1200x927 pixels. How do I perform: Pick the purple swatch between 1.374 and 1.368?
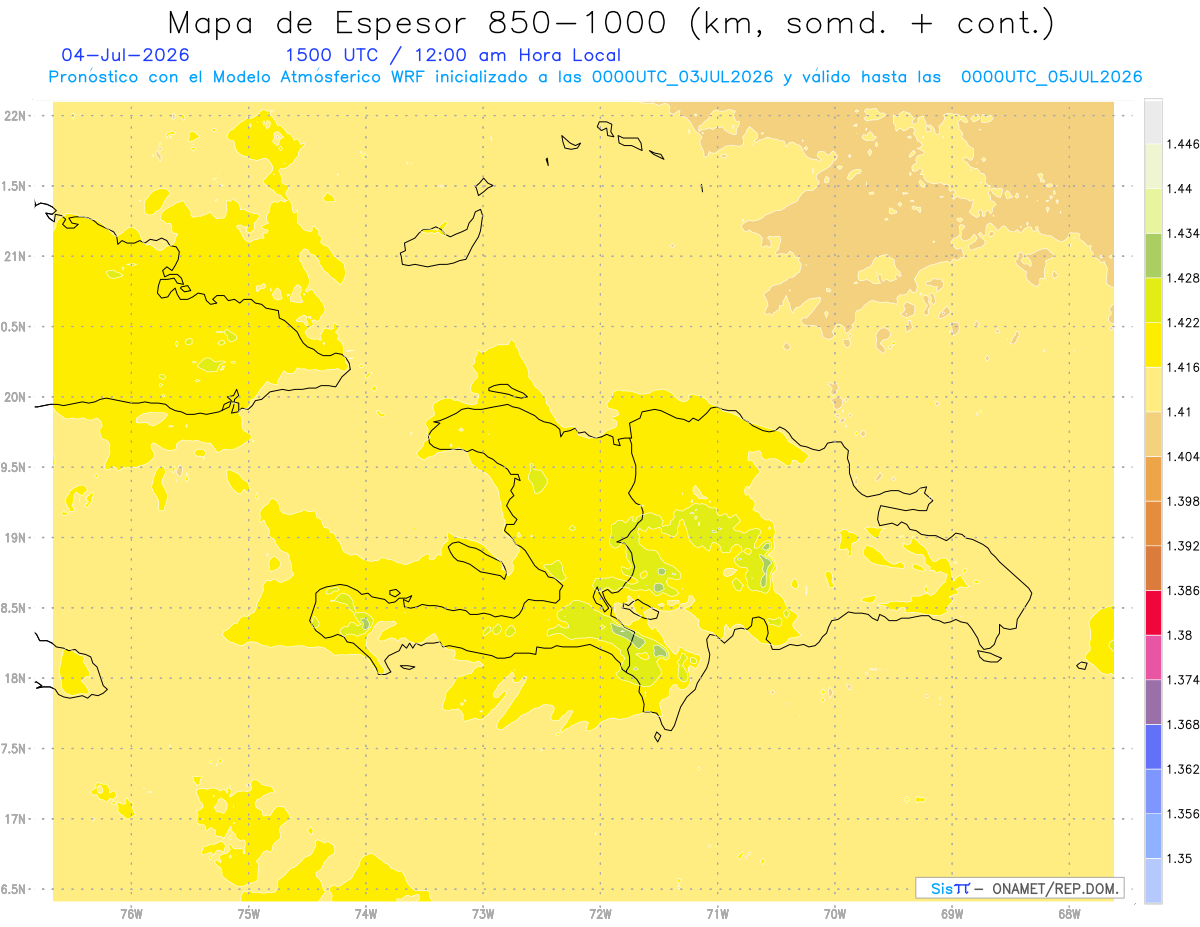coord(1153,701)
